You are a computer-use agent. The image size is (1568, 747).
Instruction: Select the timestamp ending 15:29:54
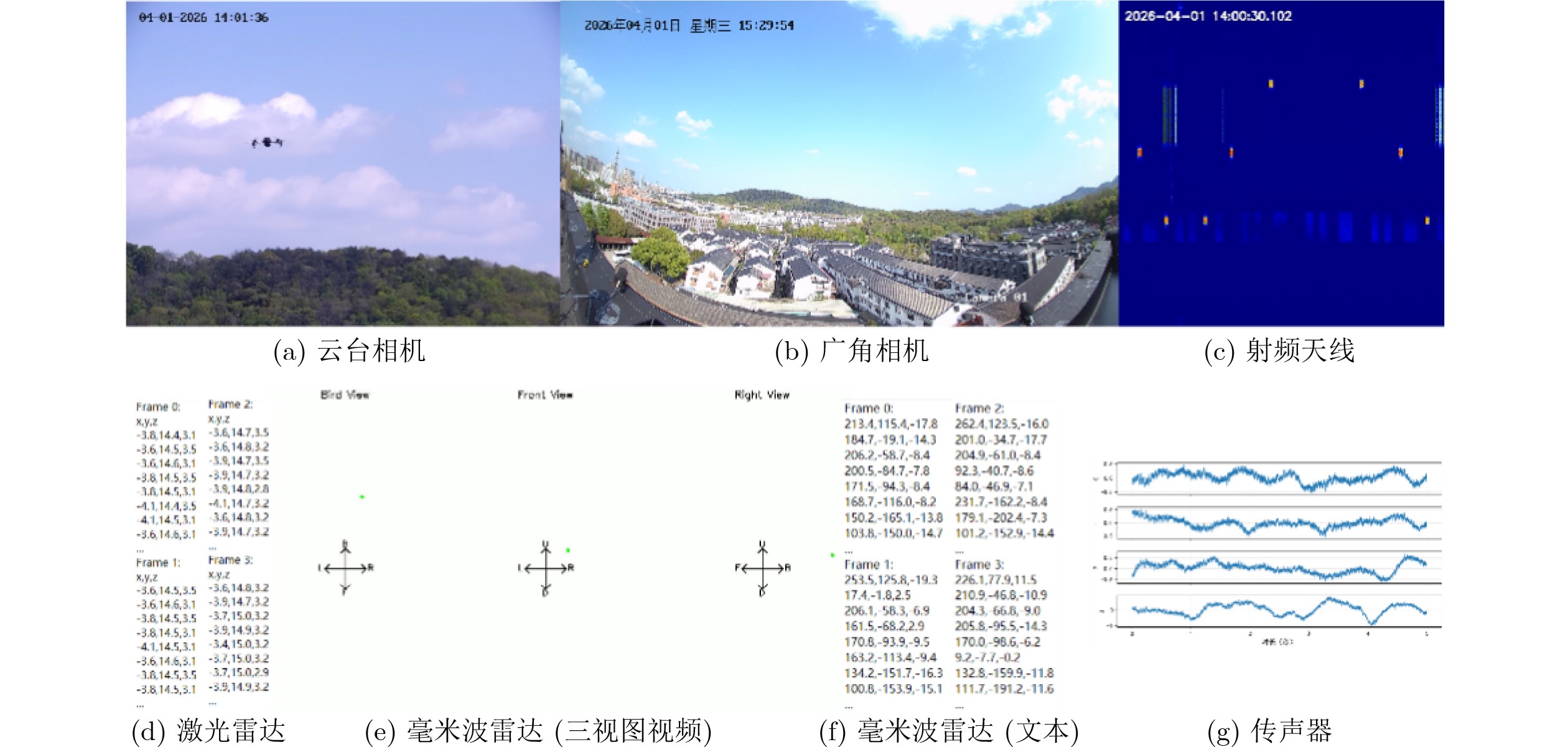(x=689, y=26)
